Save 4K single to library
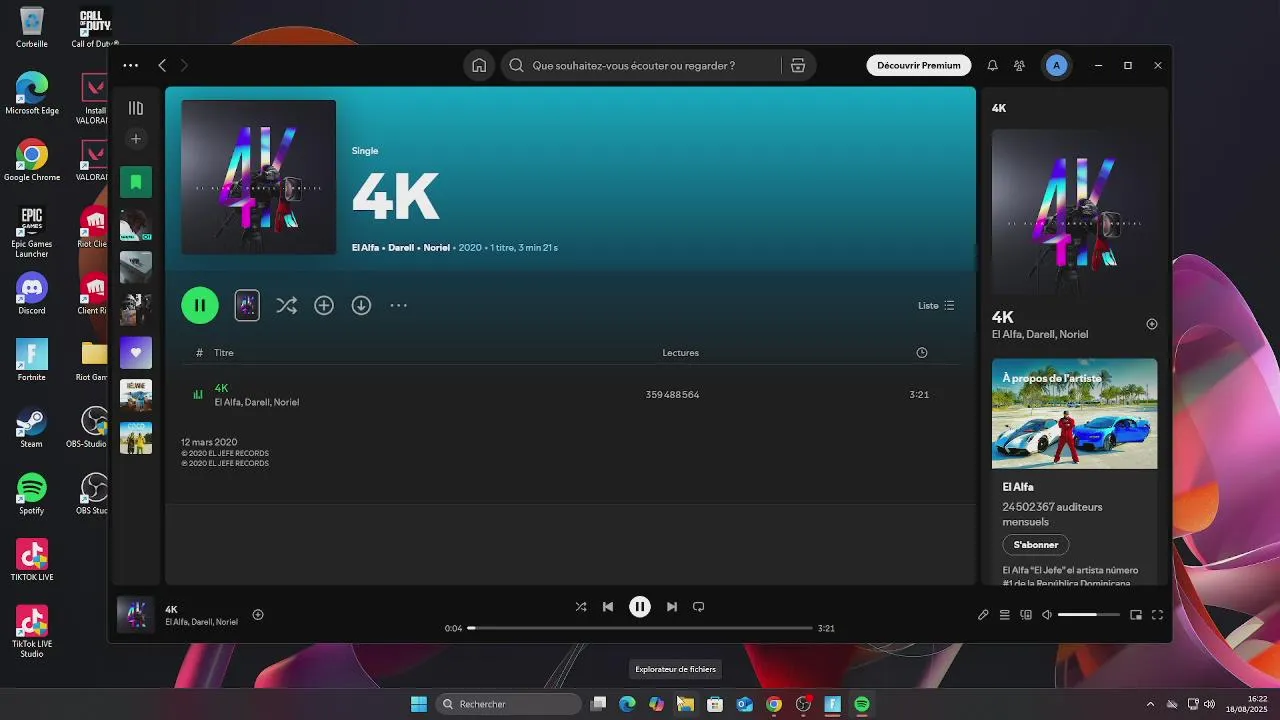Image resolution: width=1280 pixels, height=720 pixels. (324, 305)
